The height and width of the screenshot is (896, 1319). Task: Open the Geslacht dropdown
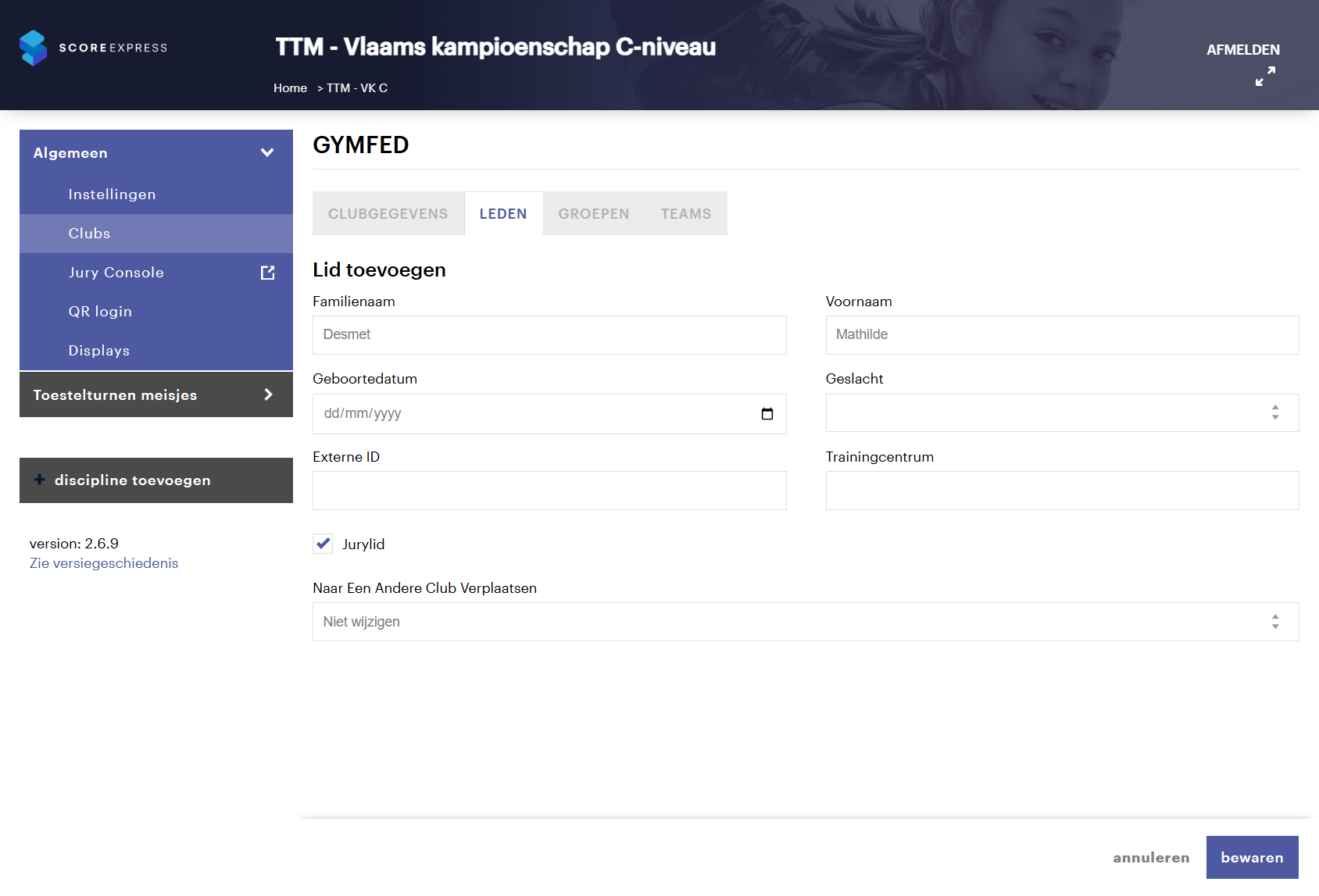pyautogui.click(x=1061, y=412)
